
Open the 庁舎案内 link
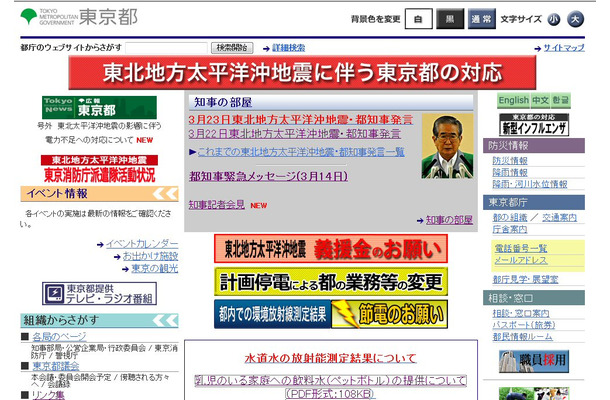pos(510,229)
